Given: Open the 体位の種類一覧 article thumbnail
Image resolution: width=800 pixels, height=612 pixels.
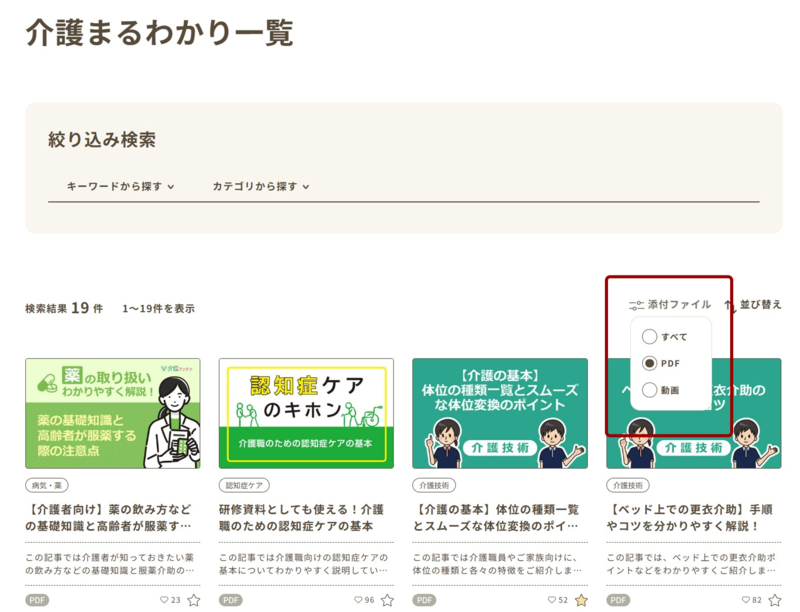Looking at the screenshot, I should click(500, 413).
